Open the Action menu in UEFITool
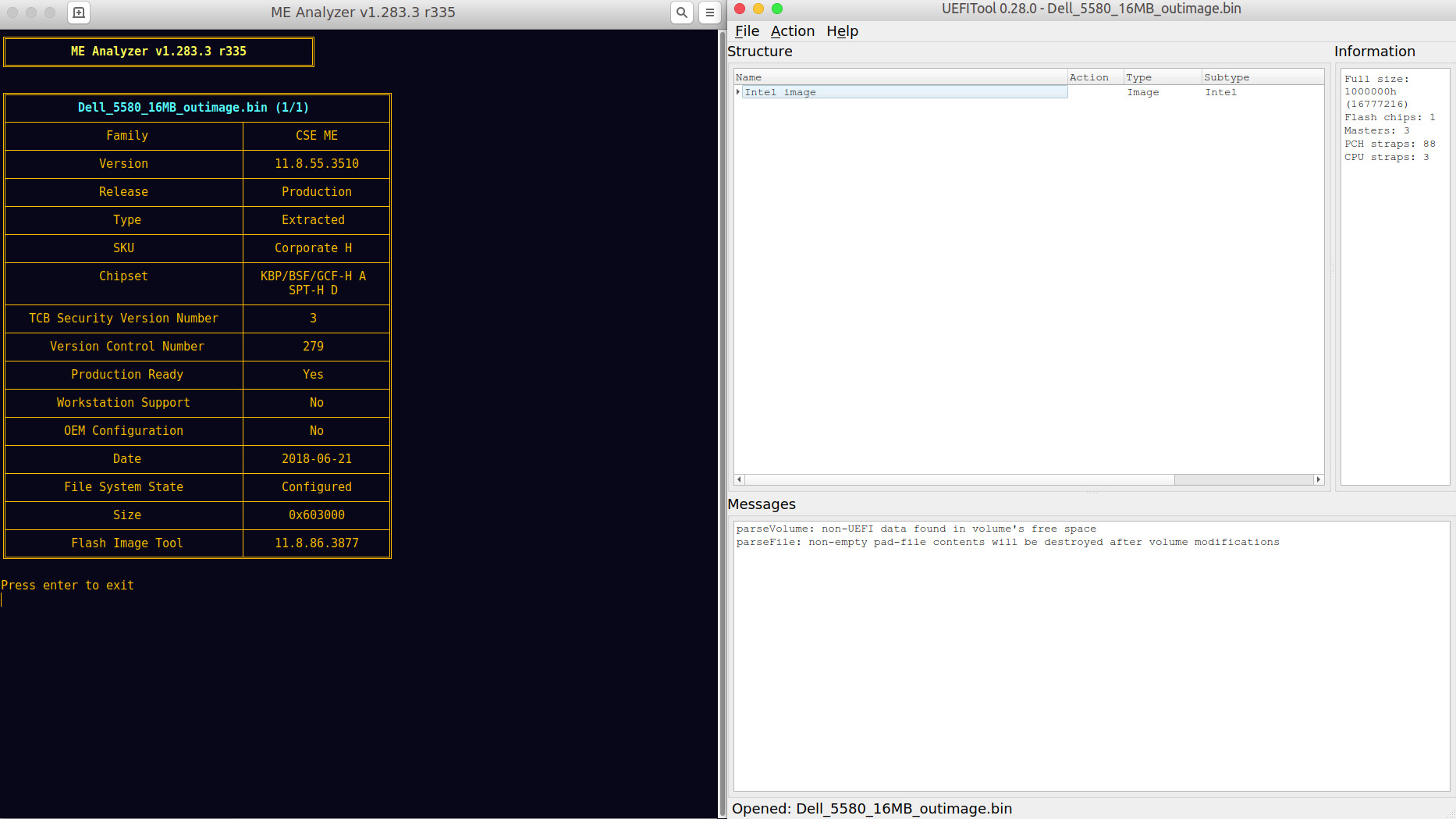 (793, 31)
